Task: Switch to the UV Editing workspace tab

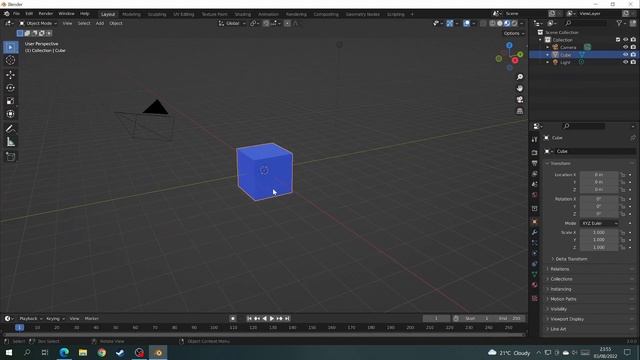Action: 184,14
